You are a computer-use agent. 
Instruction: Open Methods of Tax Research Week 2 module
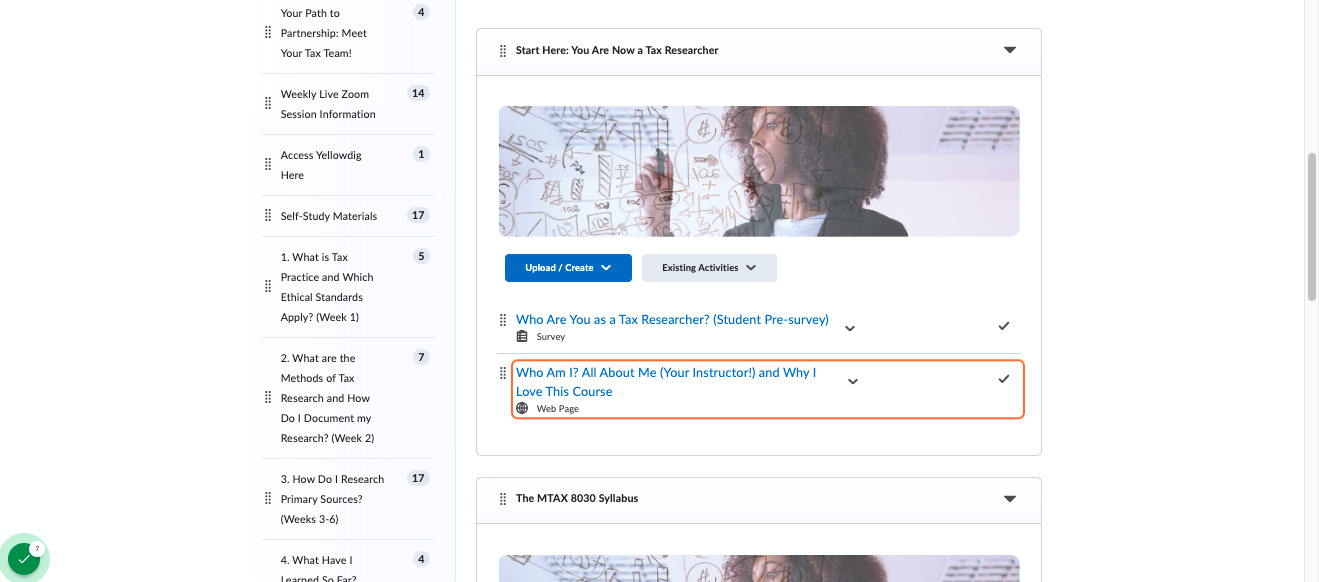[x=327, y=398]
